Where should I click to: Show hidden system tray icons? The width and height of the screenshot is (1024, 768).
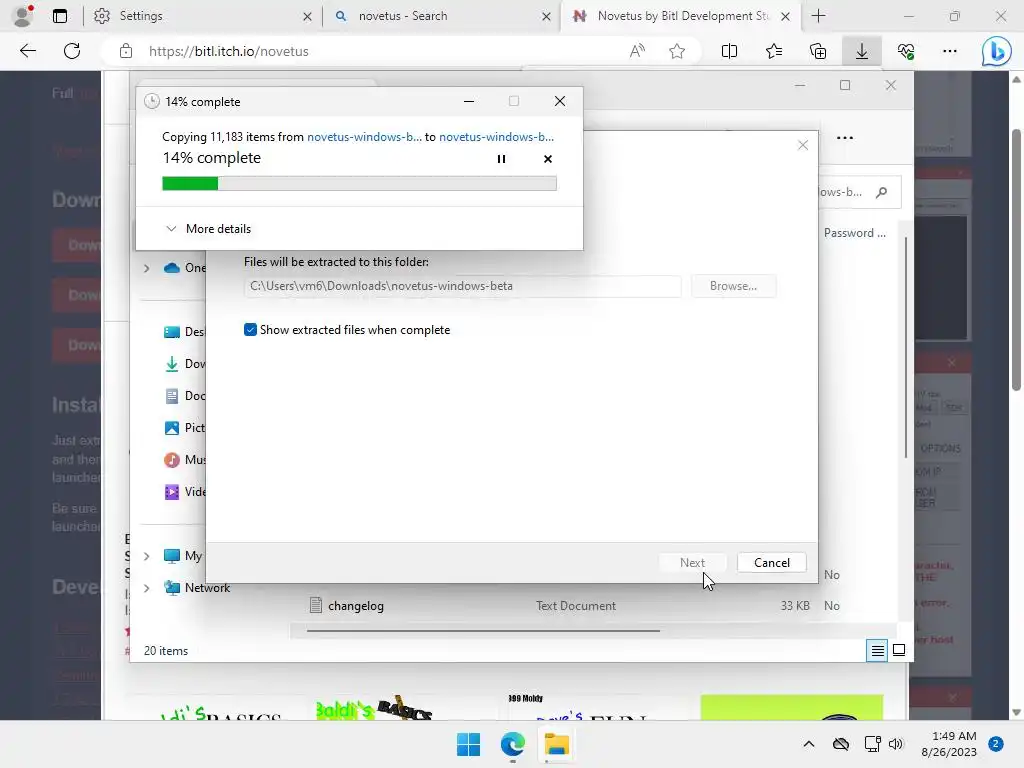coord(808,744)
